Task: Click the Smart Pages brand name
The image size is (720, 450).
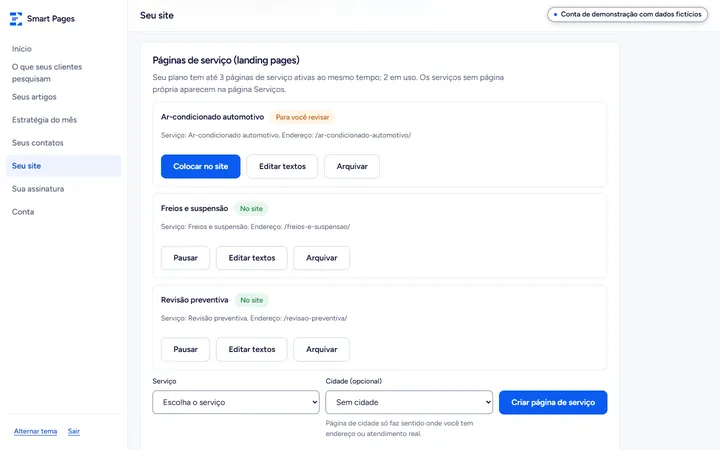Action: point(51,19)
